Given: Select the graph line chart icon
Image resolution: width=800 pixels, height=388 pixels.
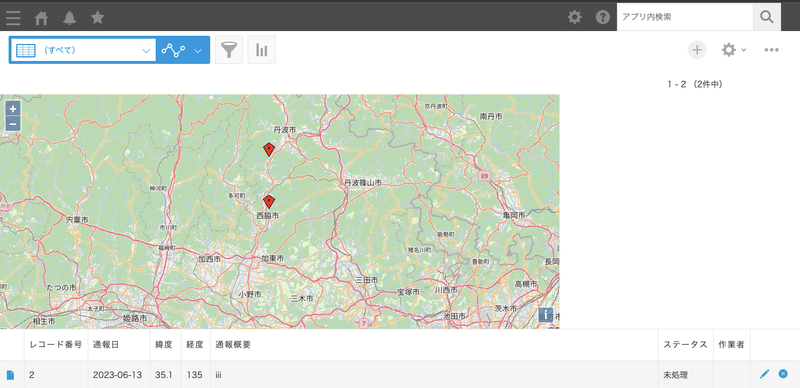Looking at the screenshot, I should coord(173,50).
